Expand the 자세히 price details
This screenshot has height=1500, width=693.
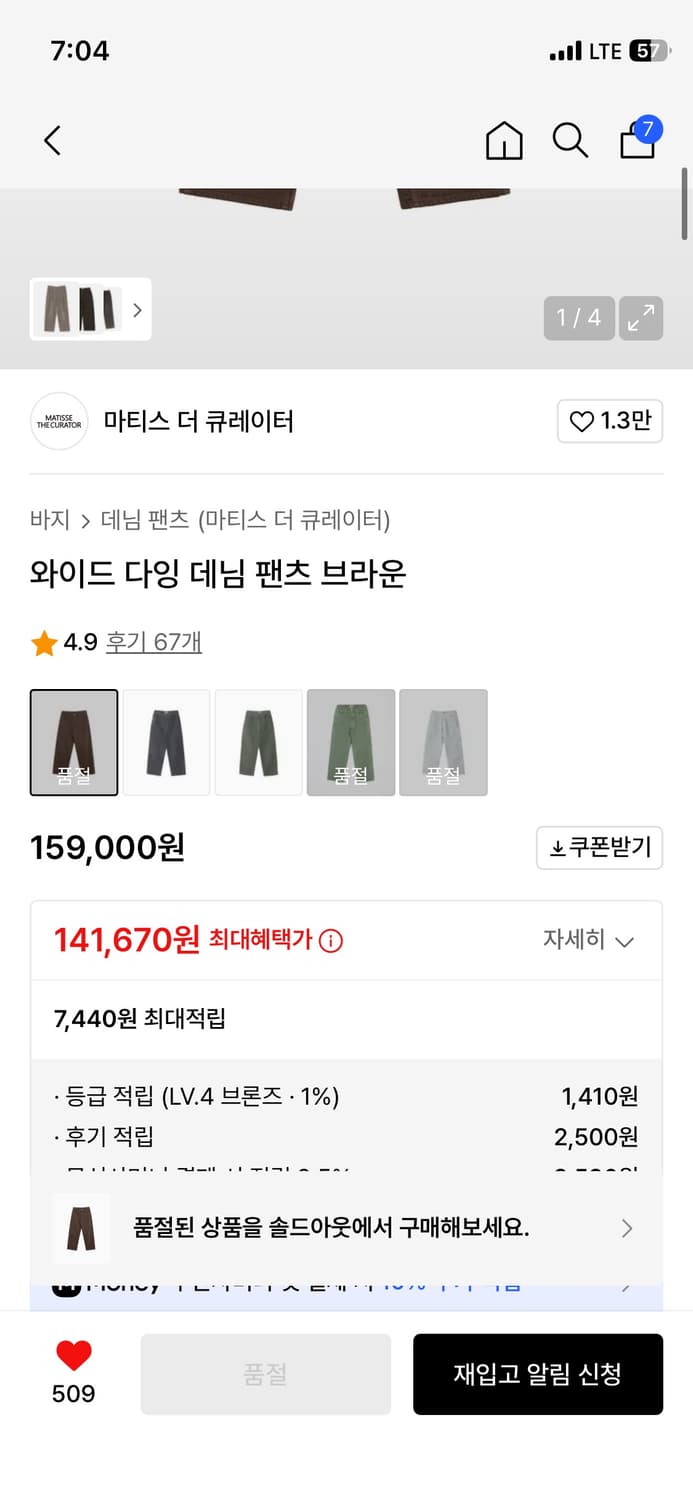(x=588, y=940)
